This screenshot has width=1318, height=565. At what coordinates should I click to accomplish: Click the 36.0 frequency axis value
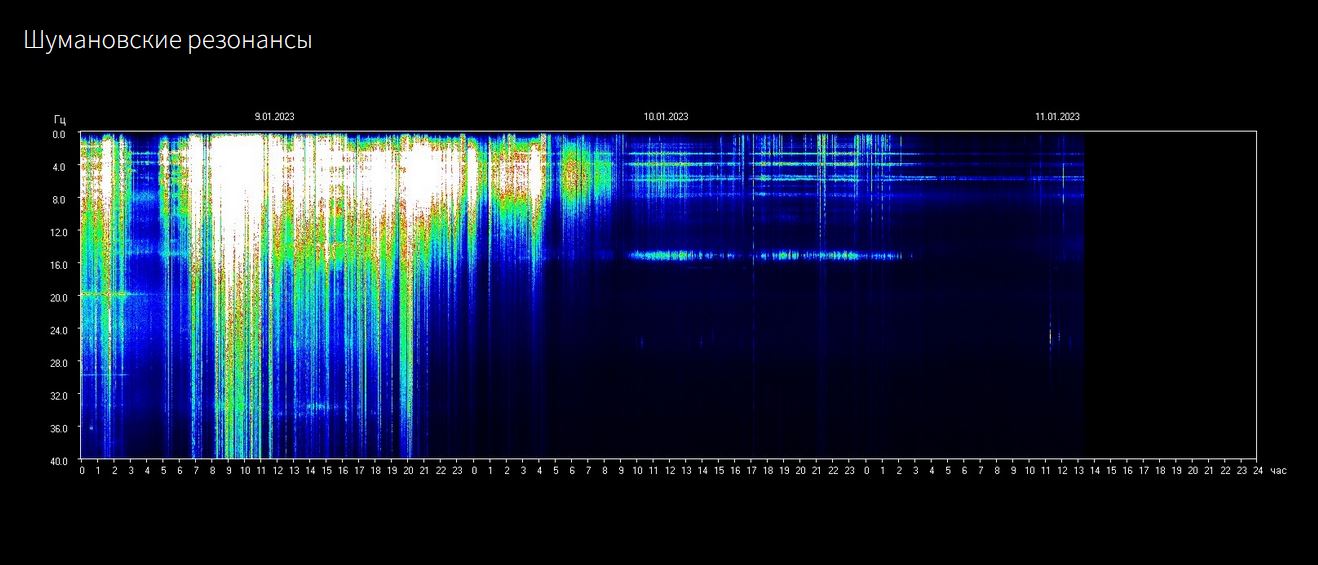(58, 428)
